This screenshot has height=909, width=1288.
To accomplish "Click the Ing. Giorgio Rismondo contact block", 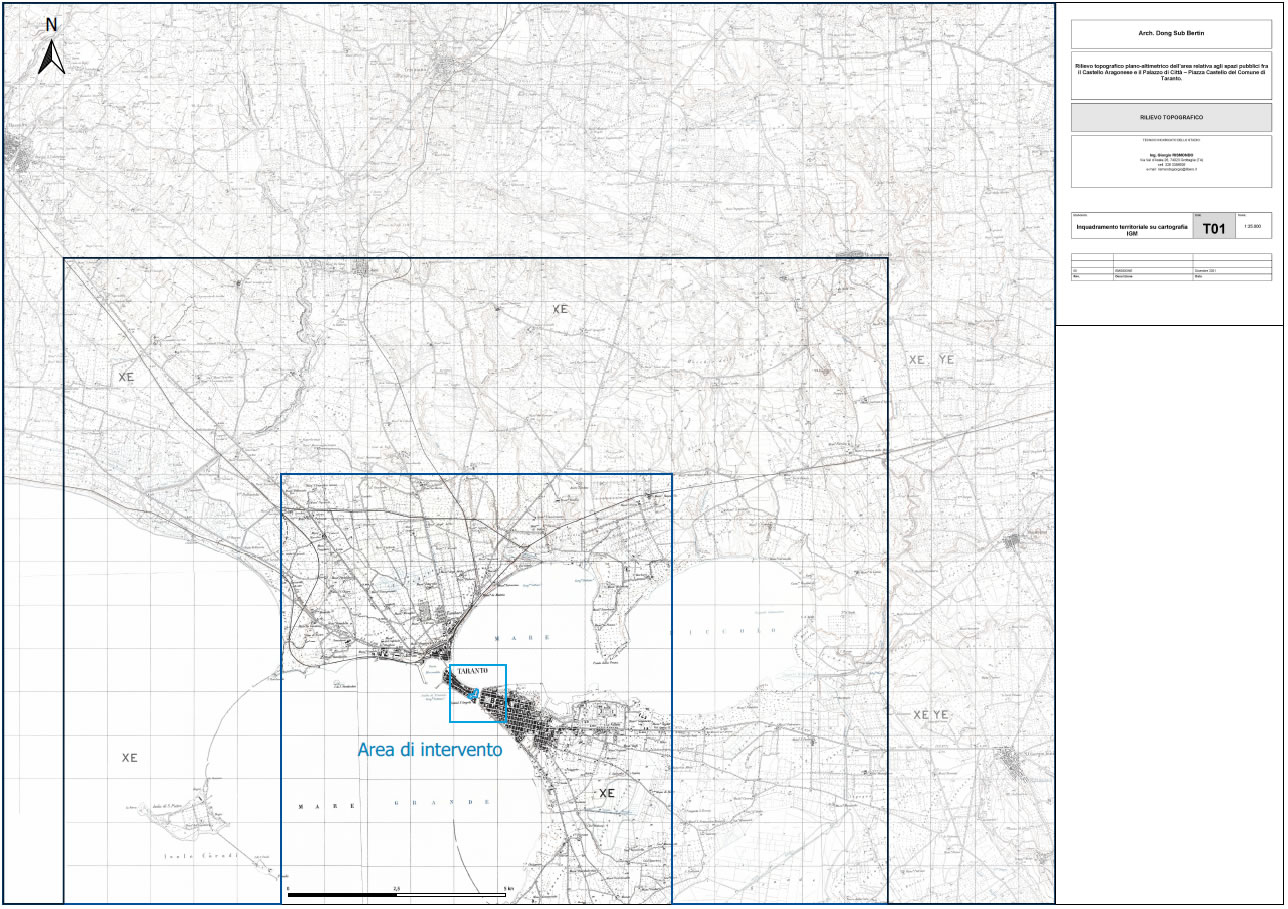I will [1171, 160].
